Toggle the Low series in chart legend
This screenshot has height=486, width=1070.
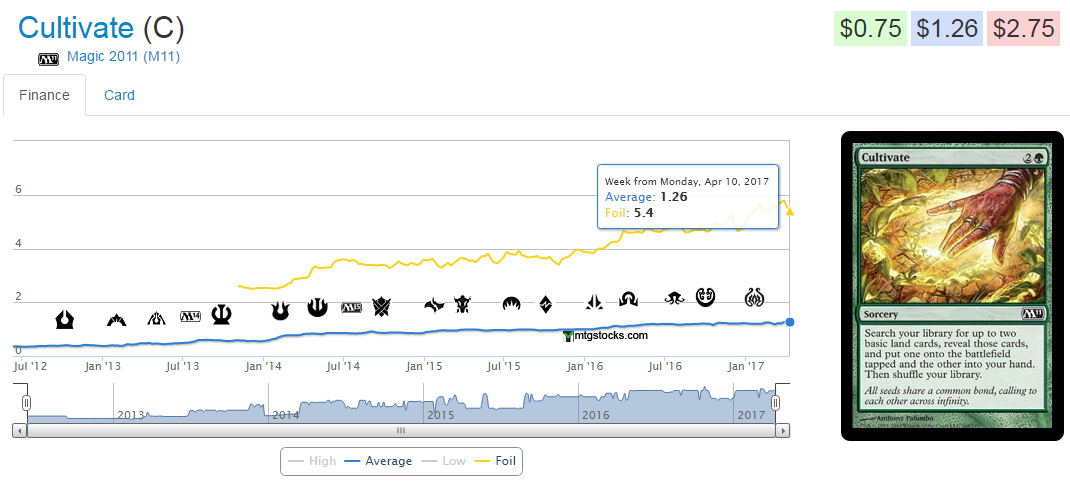click(444, 461)
